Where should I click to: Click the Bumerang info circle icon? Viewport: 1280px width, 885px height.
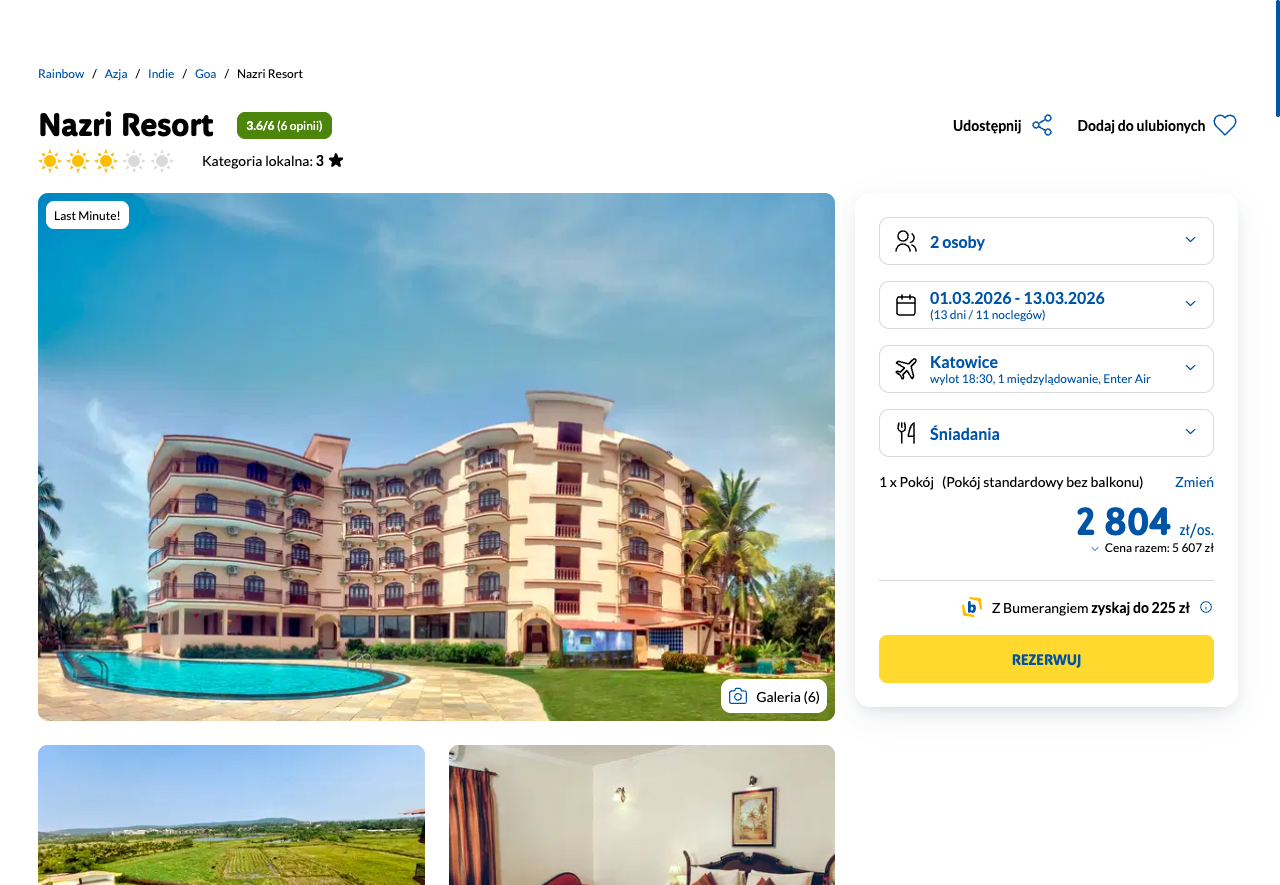point(1206,607)
